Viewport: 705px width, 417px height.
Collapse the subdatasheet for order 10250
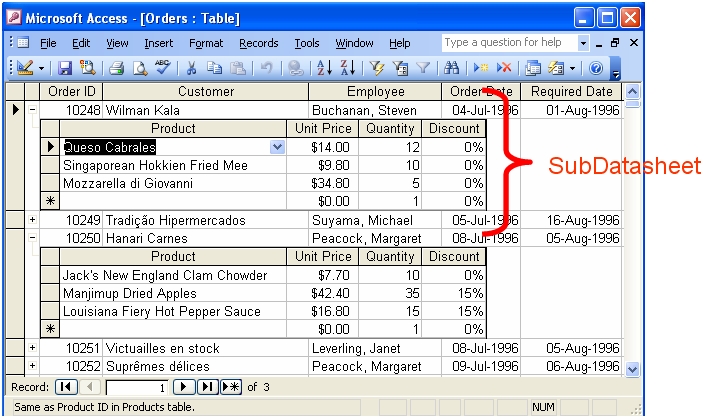pos(32,238)
